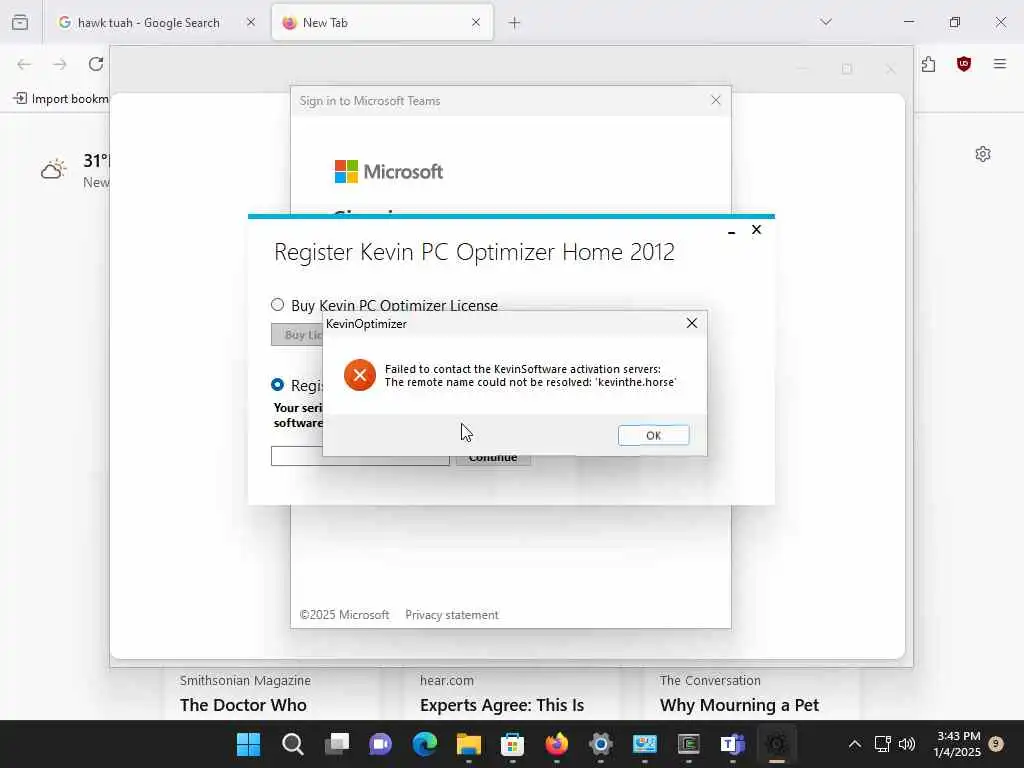This screenshot has width=1024, height=768.
Task: Close the Sign in to Microsoft Teams window
Action: [716, 100]
